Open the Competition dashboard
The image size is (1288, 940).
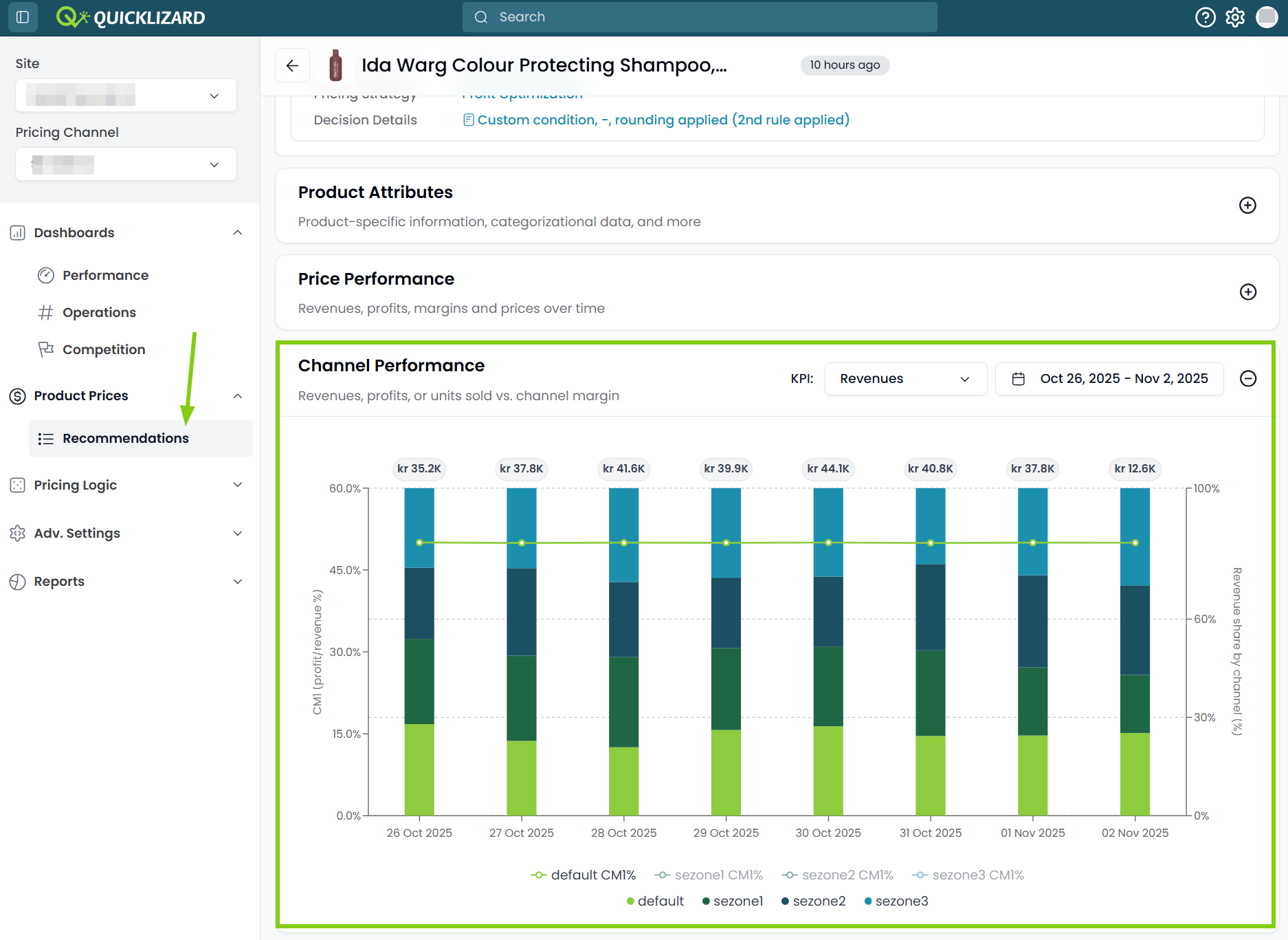(x=104, y=349)
